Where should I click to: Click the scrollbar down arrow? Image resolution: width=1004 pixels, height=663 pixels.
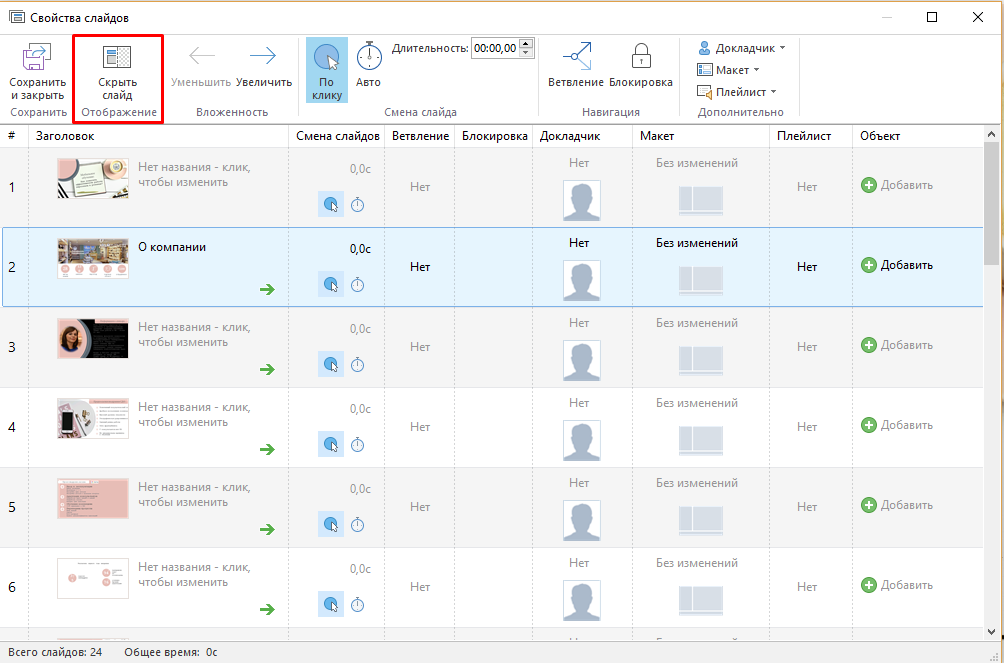[992, 634]
